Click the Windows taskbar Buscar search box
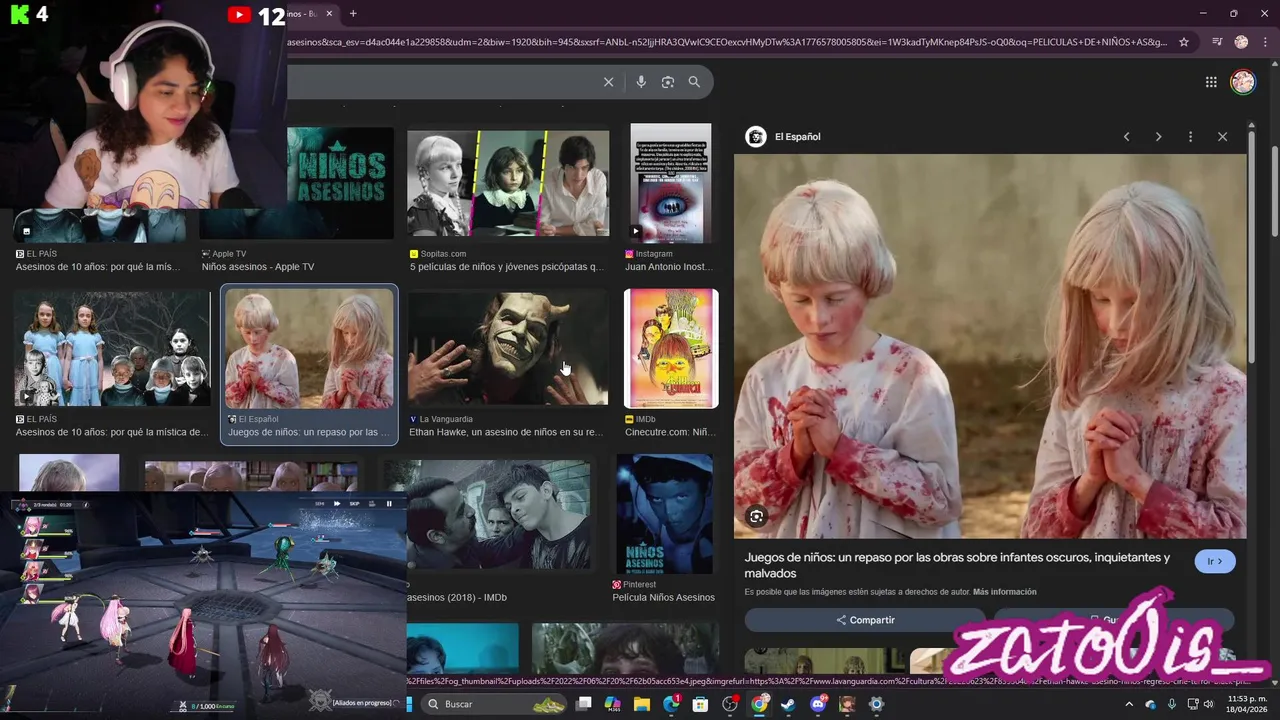The image size is (1280, 720). coord(495,704)
